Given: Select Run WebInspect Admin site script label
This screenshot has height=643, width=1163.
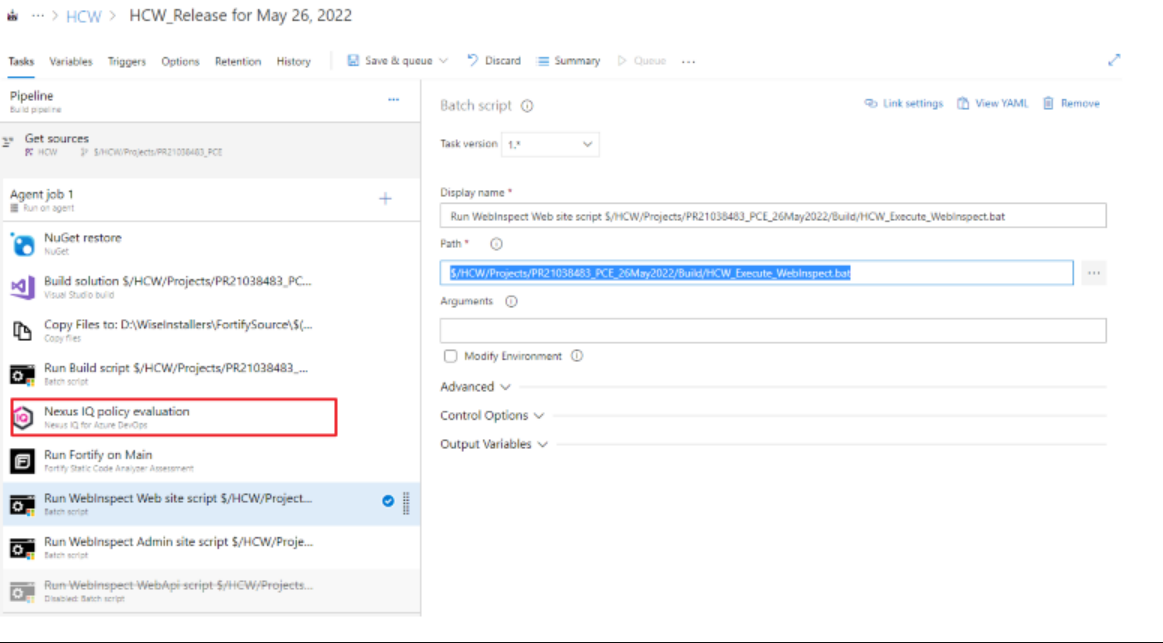Looking at the screenshot, I should click(x=178, y=542).
